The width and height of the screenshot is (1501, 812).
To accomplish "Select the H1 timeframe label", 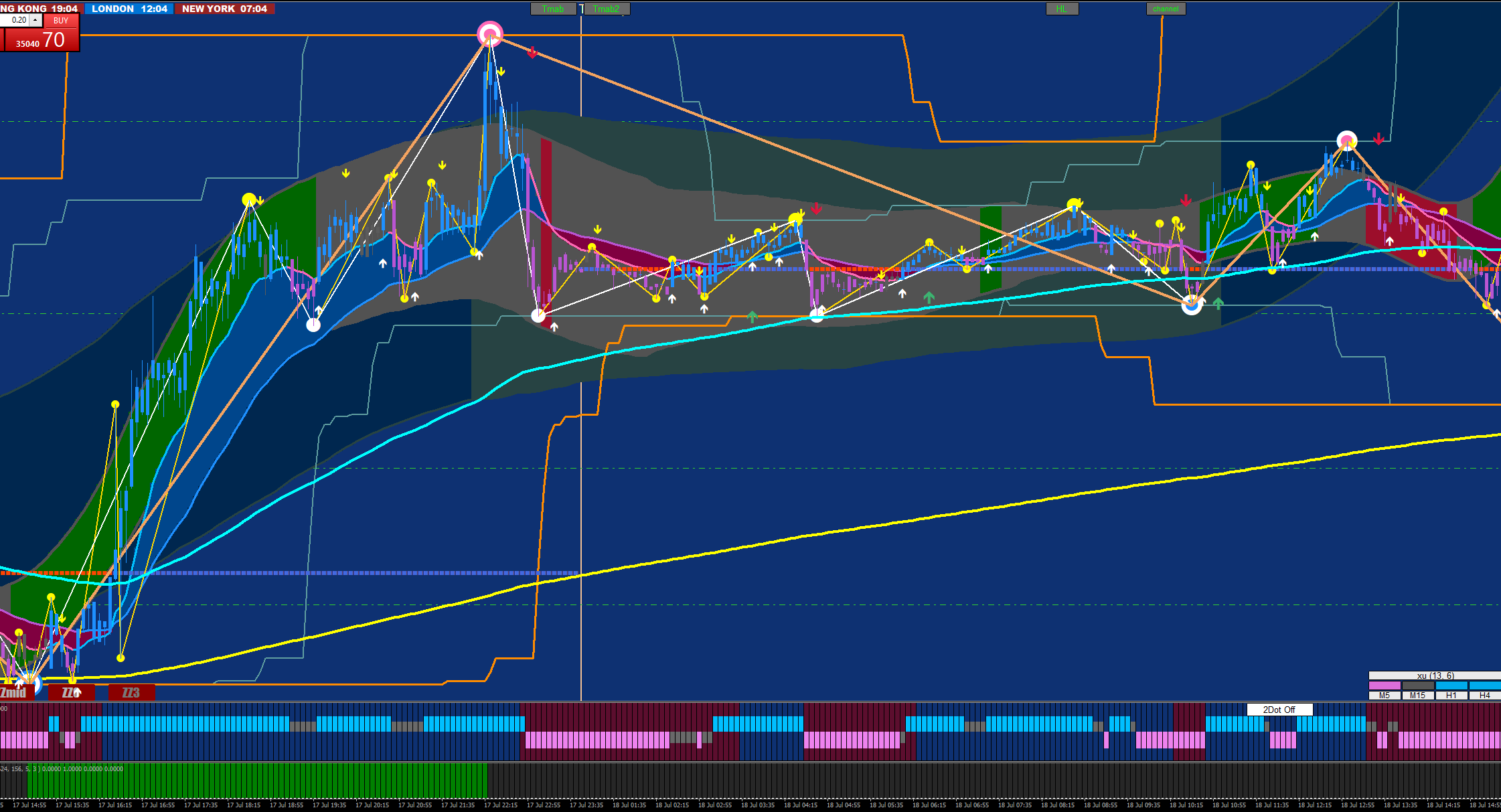I will [1451, 696].
